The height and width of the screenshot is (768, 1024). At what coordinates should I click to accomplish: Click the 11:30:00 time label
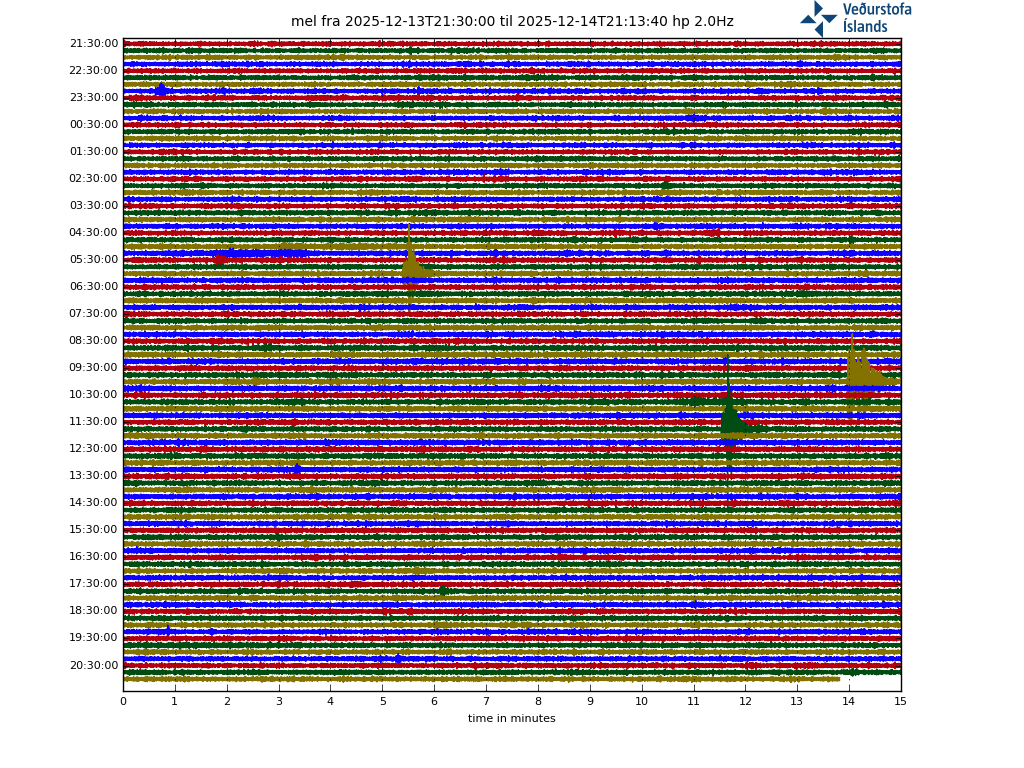tap(94, 422)
